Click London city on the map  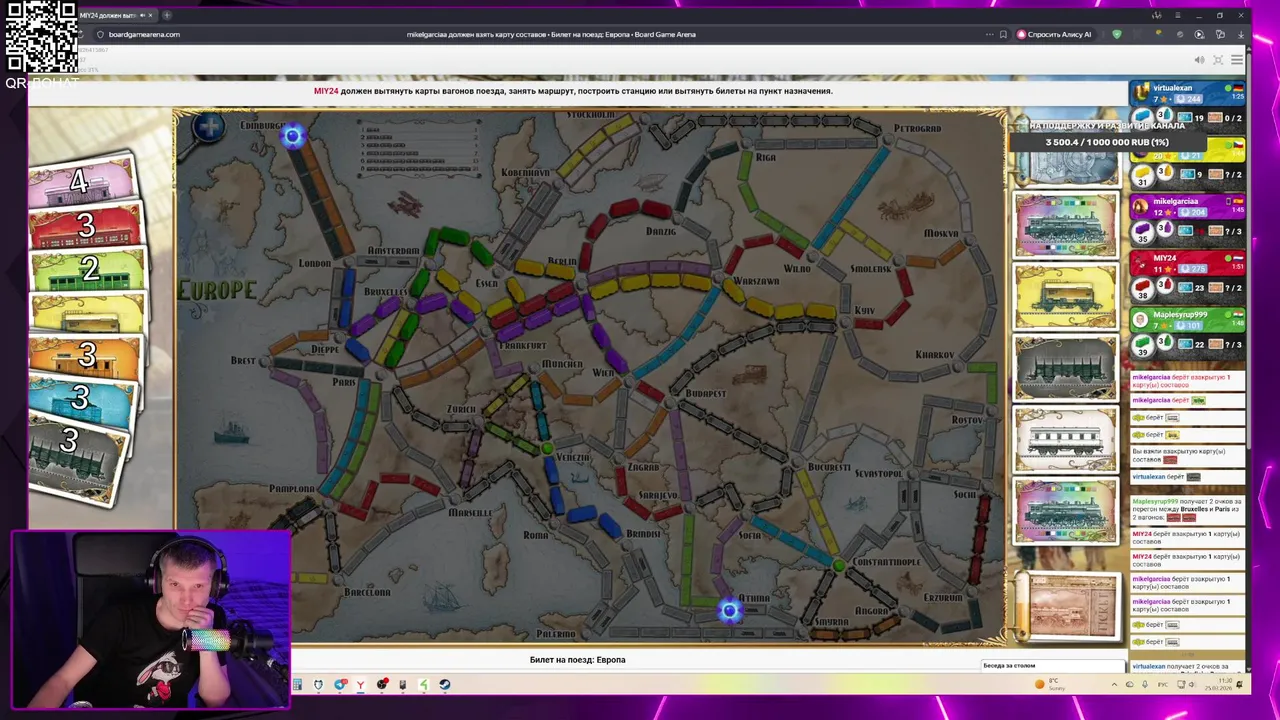click(314, 263)
